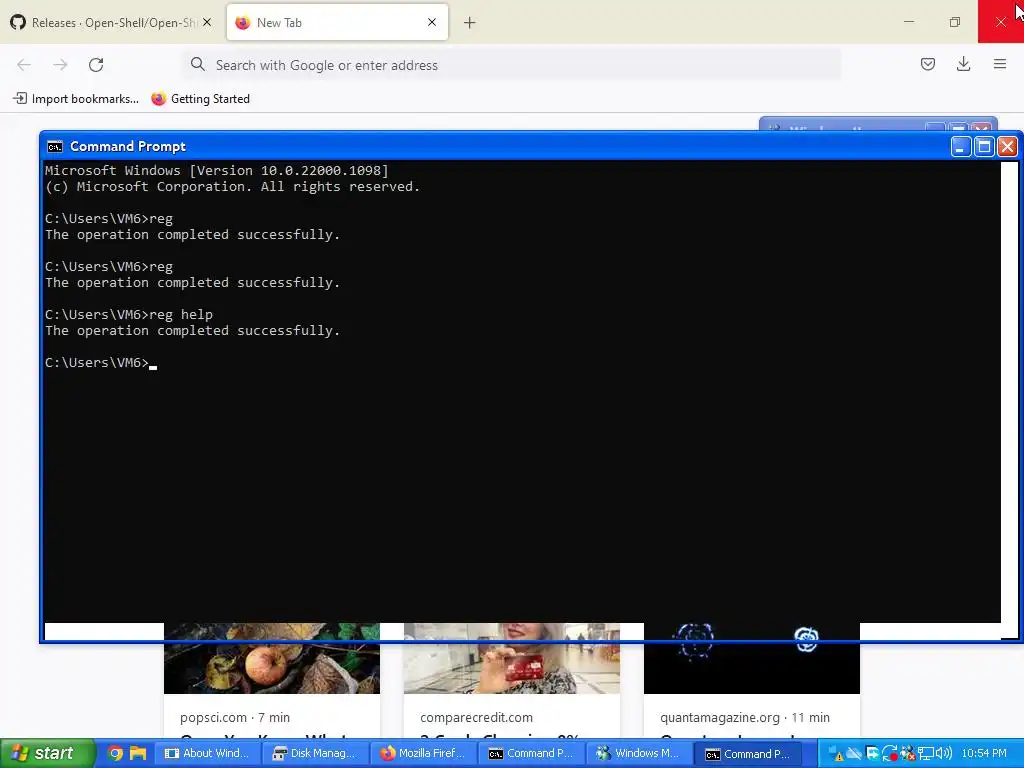Switch to the first Command Prompt taskbar button

(x=532, y=753)
